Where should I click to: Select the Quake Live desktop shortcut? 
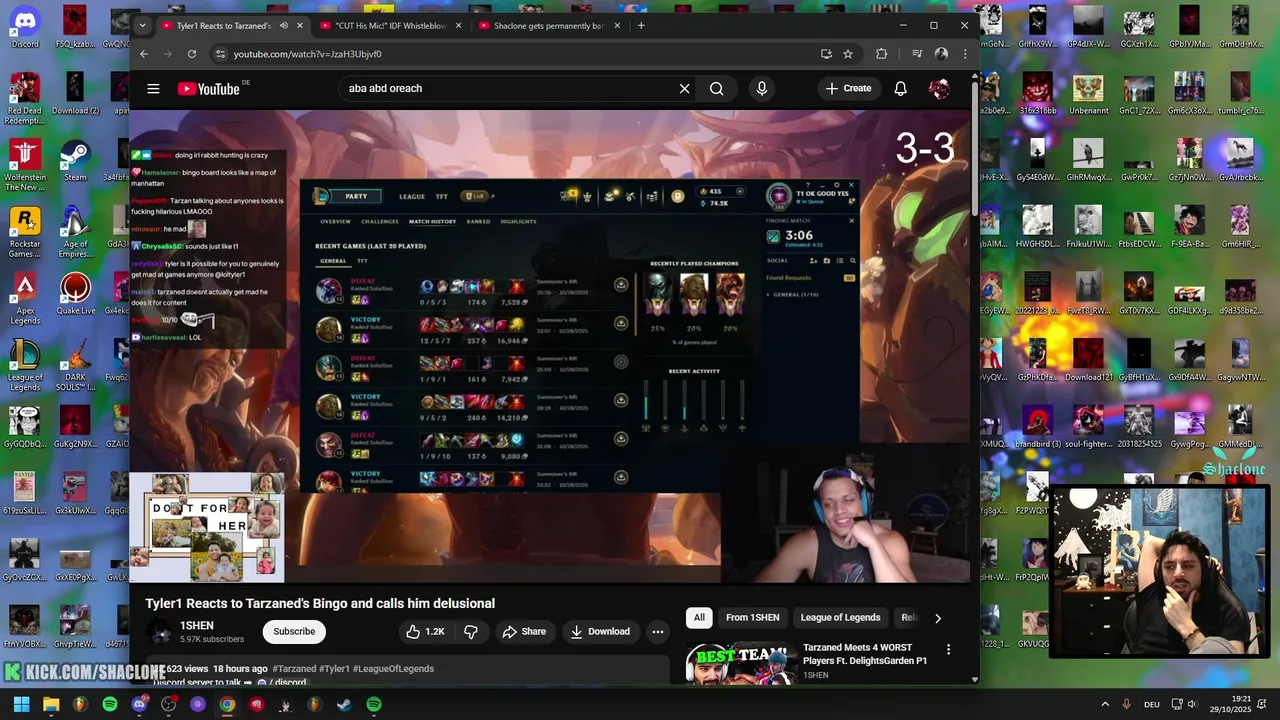pyautogui.click(x=75, y=295)
